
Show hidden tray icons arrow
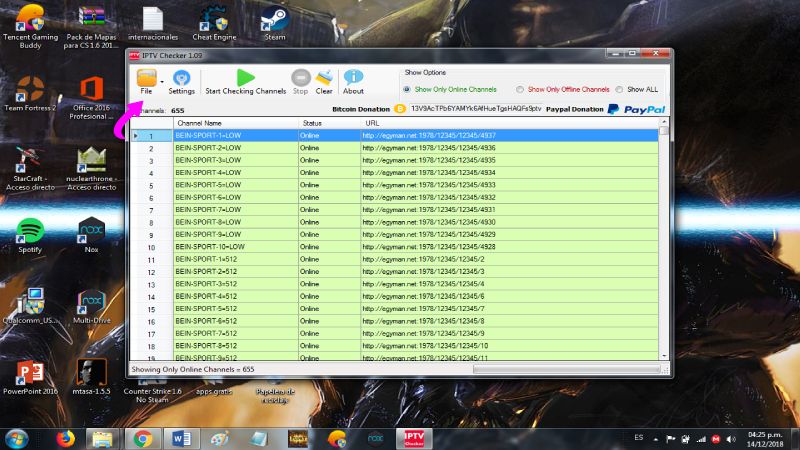656,439
